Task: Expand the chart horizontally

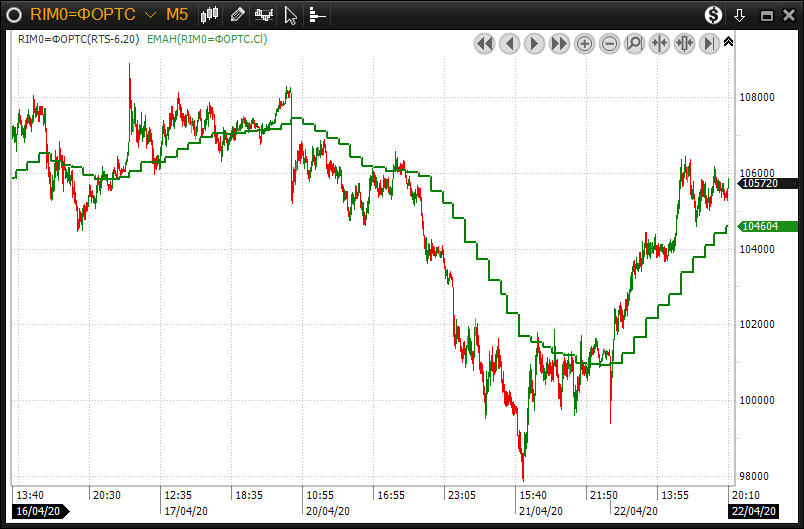Action: click(x=685, y=43)
